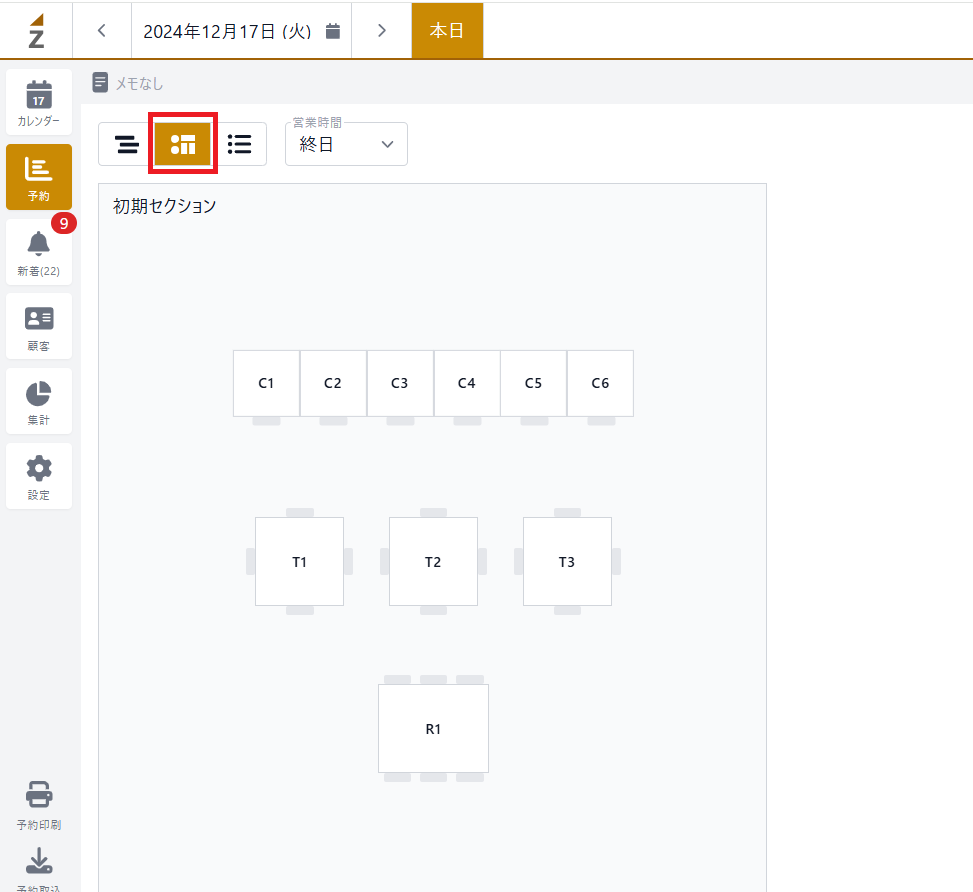973x892 pixels.
Task: Select counter seat C4
Action: click(467, 383)
